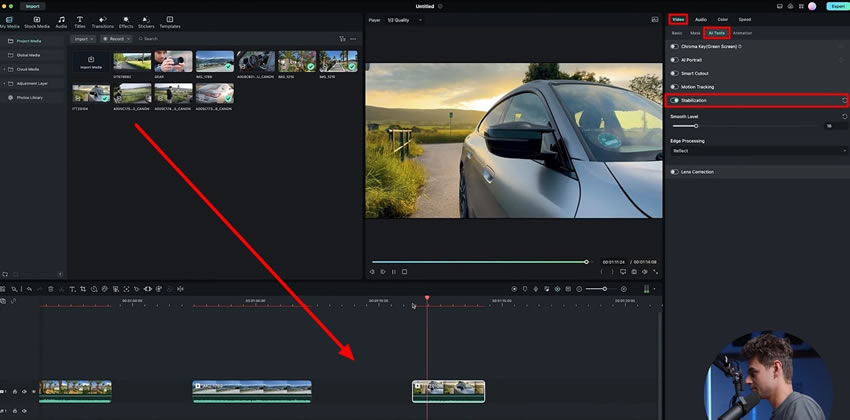This screenshot has width=850, height=420.
Task: Adjust the Smooth Level slider handle
Action: click(696, 126)
